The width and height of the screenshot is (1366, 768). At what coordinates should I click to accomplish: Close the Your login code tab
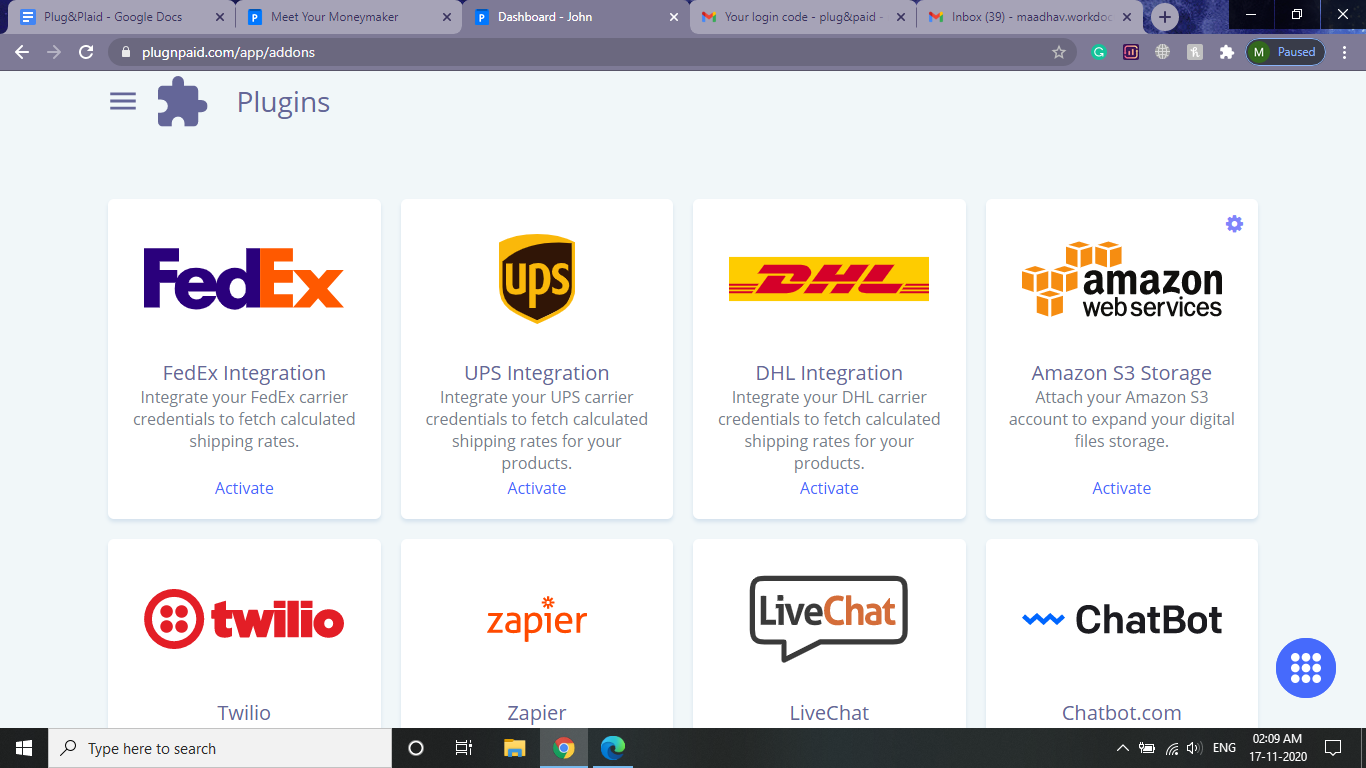(x=900, y=17)
